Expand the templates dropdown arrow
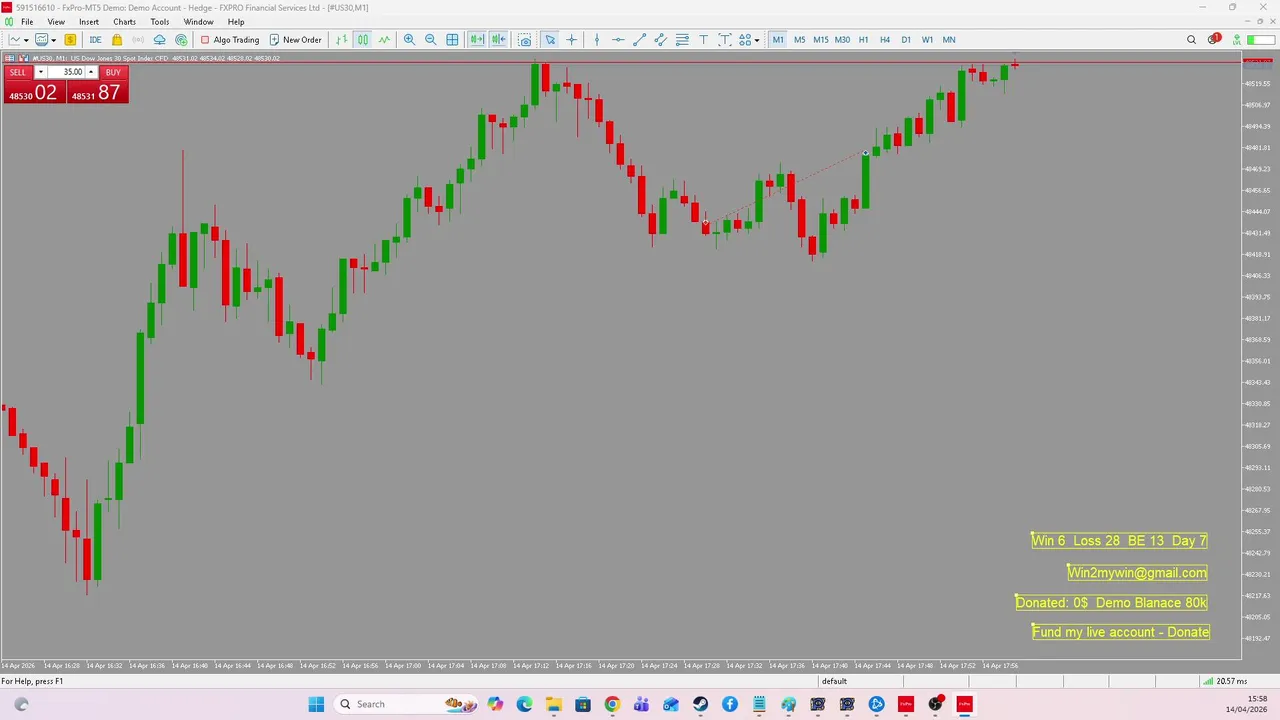1280x720 pixels. click(54, 40)
